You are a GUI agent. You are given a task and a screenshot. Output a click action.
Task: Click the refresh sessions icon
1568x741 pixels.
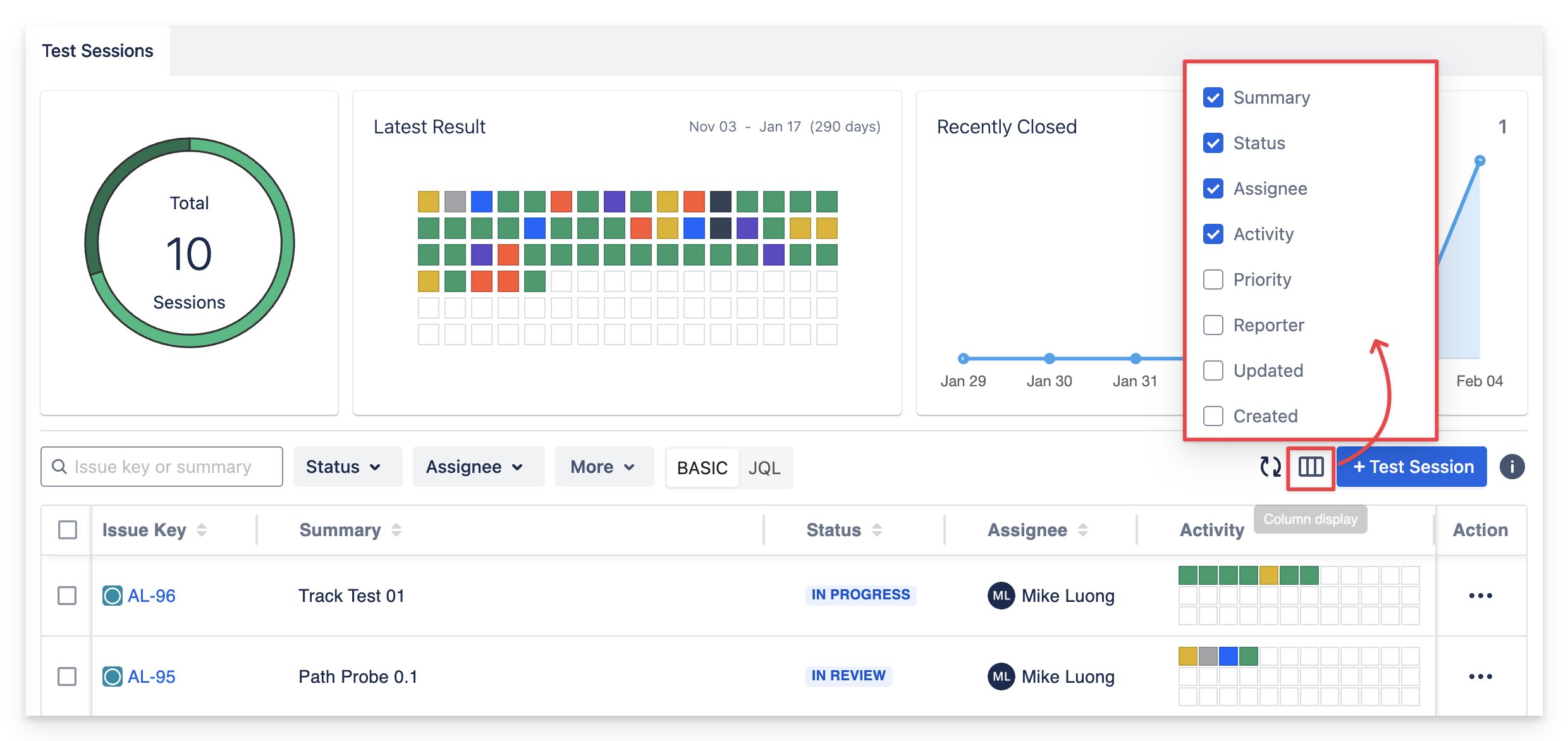pyautogui.click(x=1270, y=467)
